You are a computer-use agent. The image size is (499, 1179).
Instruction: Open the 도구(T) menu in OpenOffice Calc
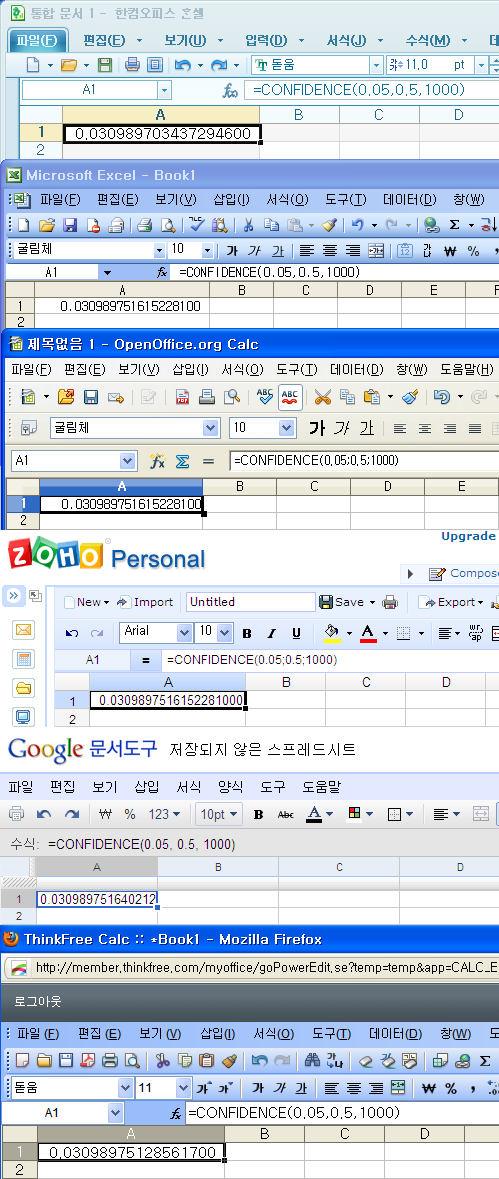point(297,369)
